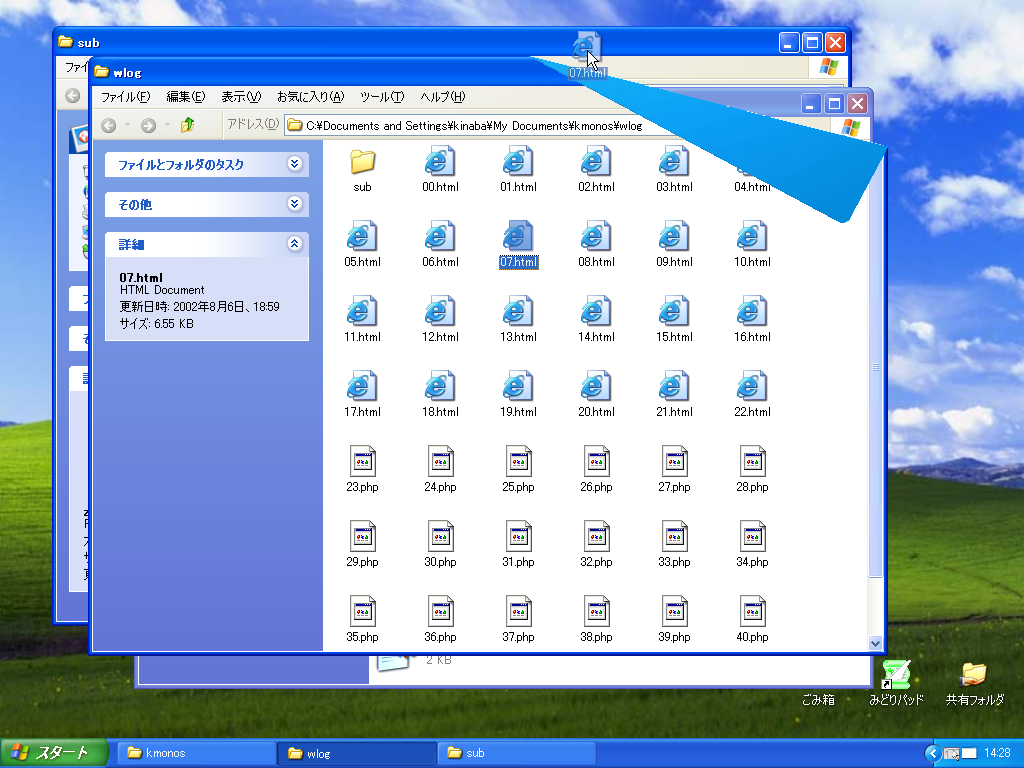Select the 08.html file icon
The image size is (1024, 768).
(596, 236)
